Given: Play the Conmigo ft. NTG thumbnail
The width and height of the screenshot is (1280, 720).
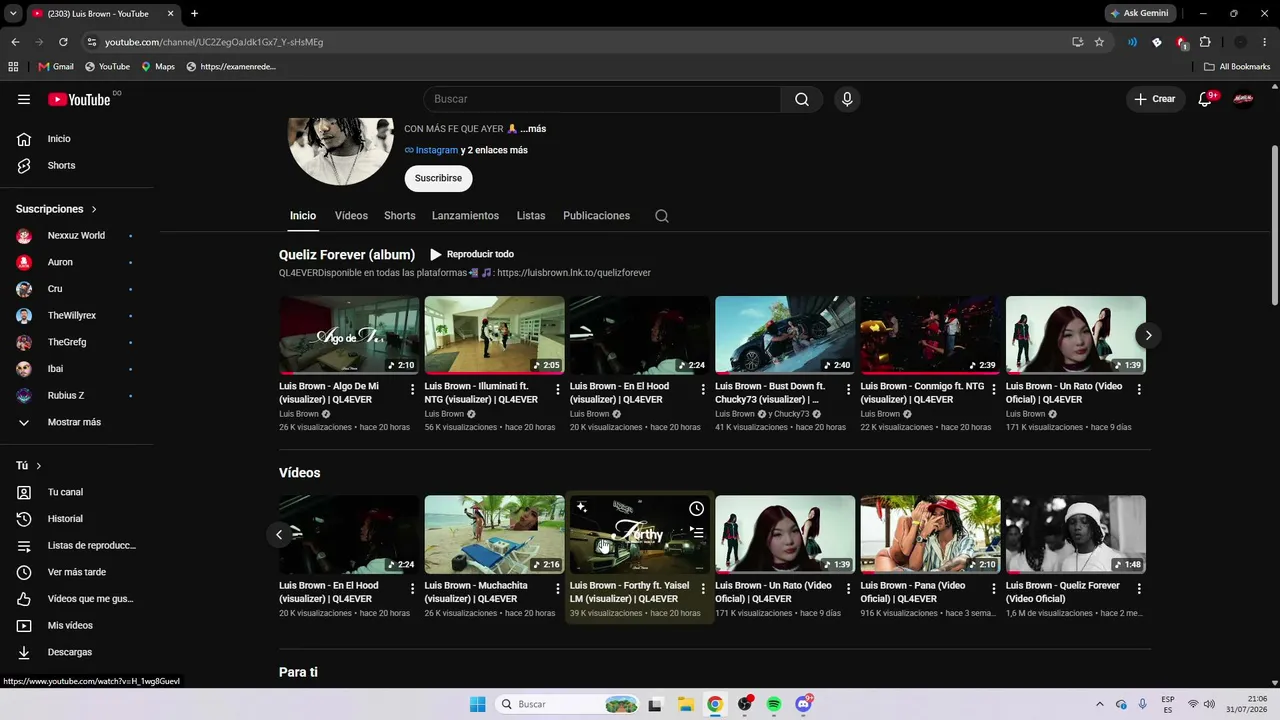Looking at the screenshot, I should coord(930,335).
